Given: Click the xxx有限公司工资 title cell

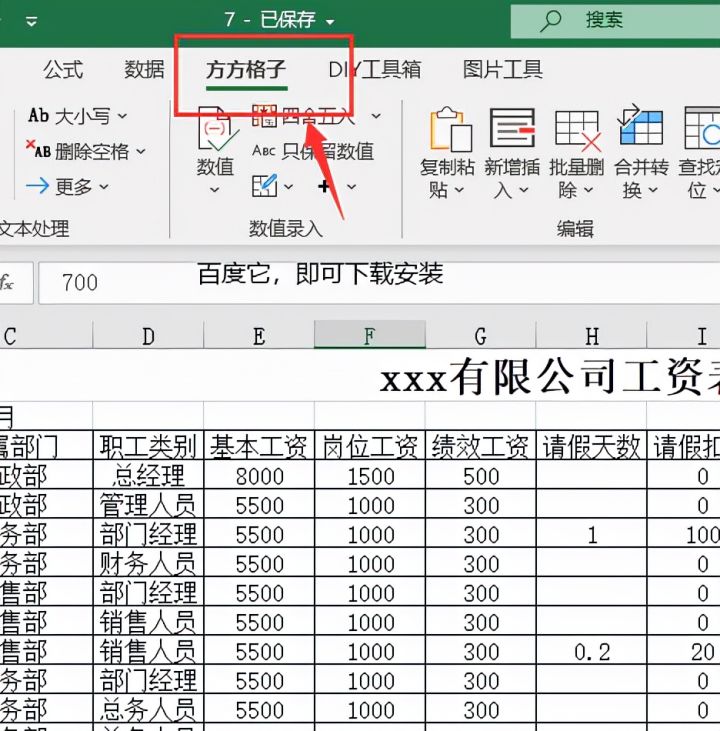Looking at the screenshot, I should coord(549,378).
